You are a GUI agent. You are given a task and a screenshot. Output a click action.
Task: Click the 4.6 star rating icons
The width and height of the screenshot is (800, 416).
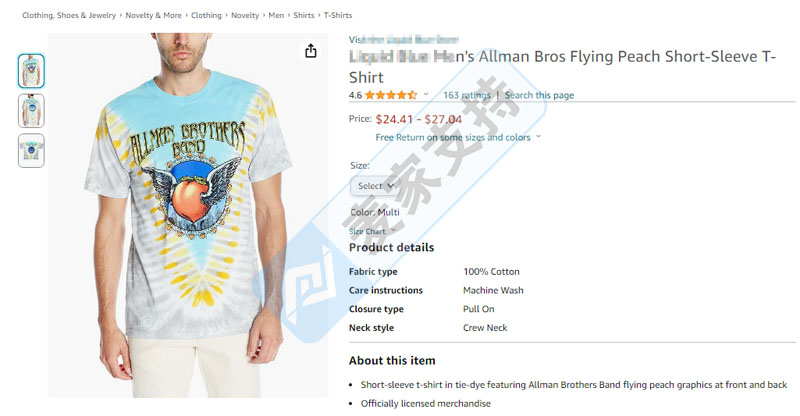point(391,95)
